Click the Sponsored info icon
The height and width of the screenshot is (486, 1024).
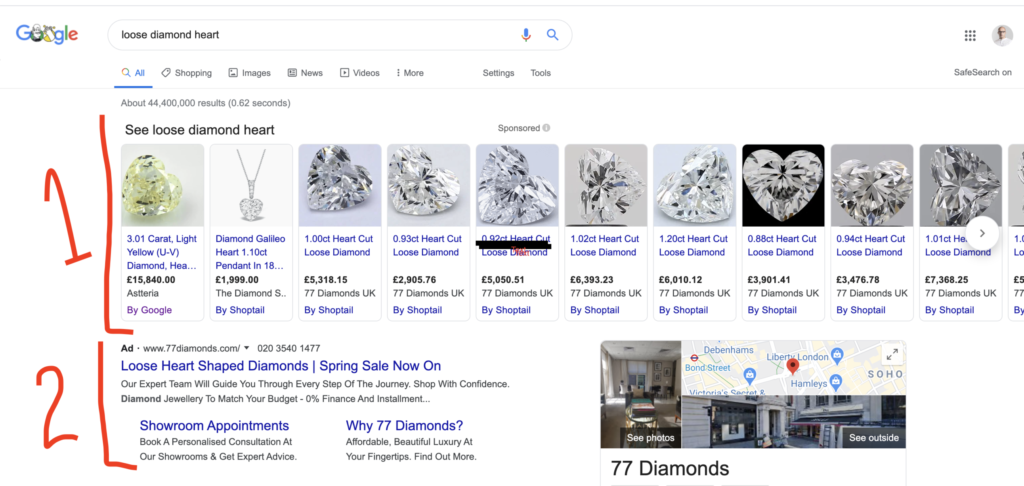546,128
